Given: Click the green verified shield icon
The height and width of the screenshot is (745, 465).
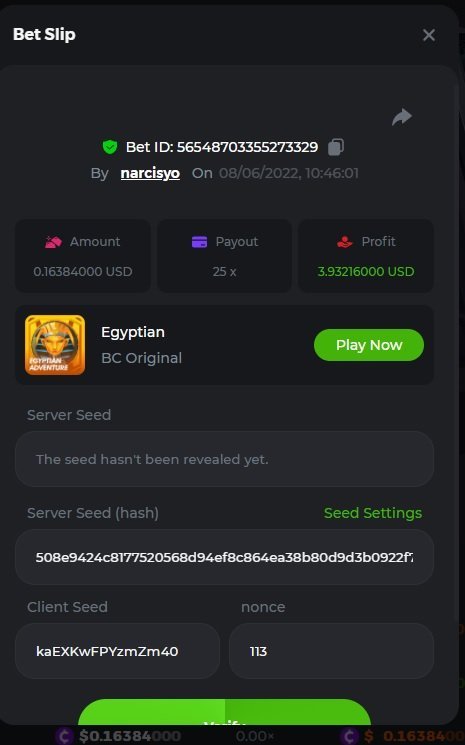Looking at the screenshot, I should point(110,147).
